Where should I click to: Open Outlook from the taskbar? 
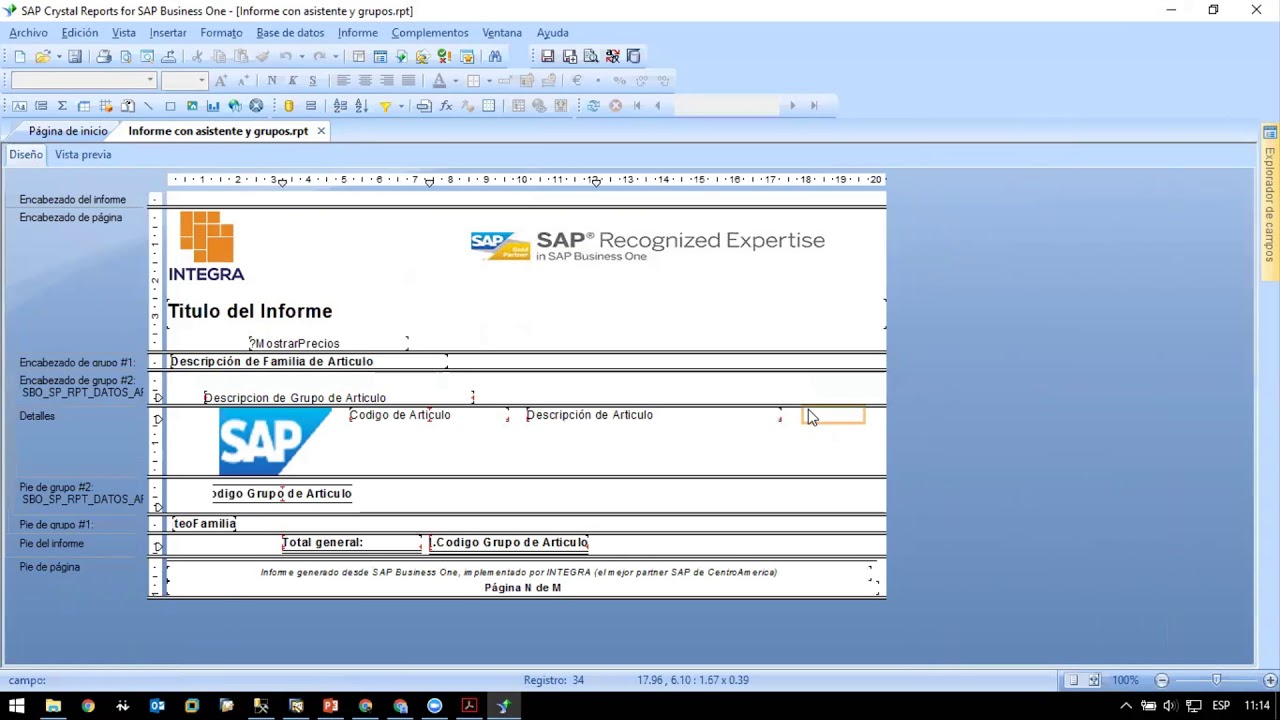tap(157, 706)
